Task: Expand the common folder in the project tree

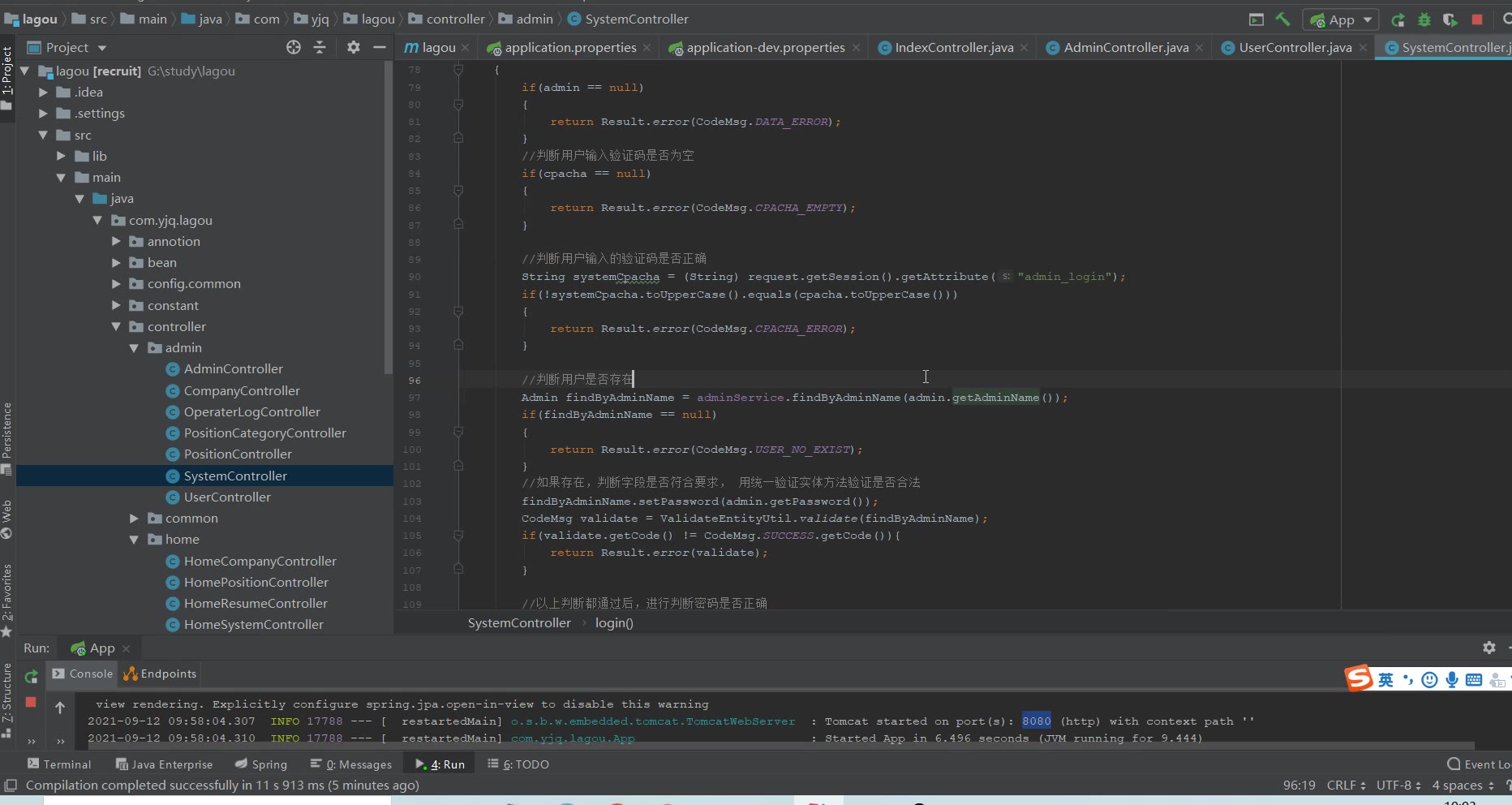Action: click(135, 519)
